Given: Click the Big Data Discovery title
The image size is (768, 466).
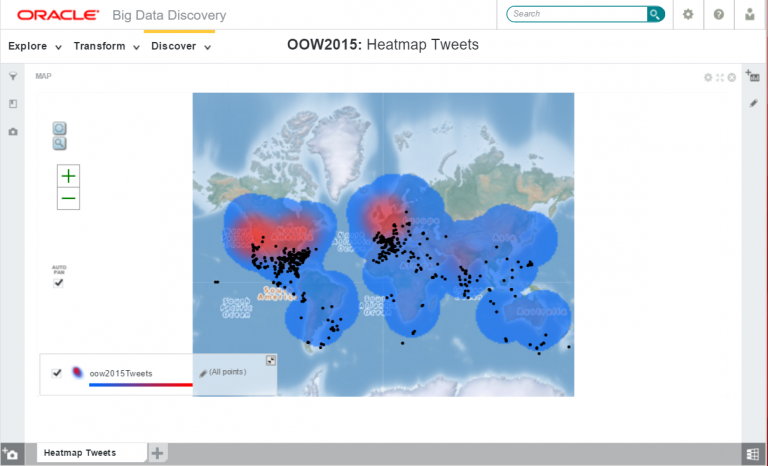Looking at the screenshot, I should pos(169,15).
